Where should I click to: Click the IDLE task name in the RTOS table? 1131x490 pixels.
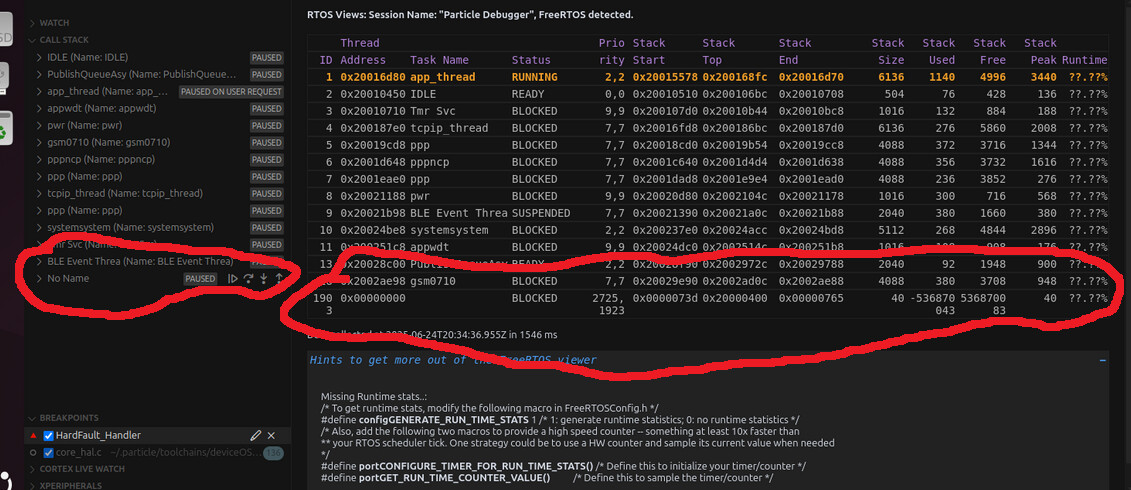click(423, 94)
